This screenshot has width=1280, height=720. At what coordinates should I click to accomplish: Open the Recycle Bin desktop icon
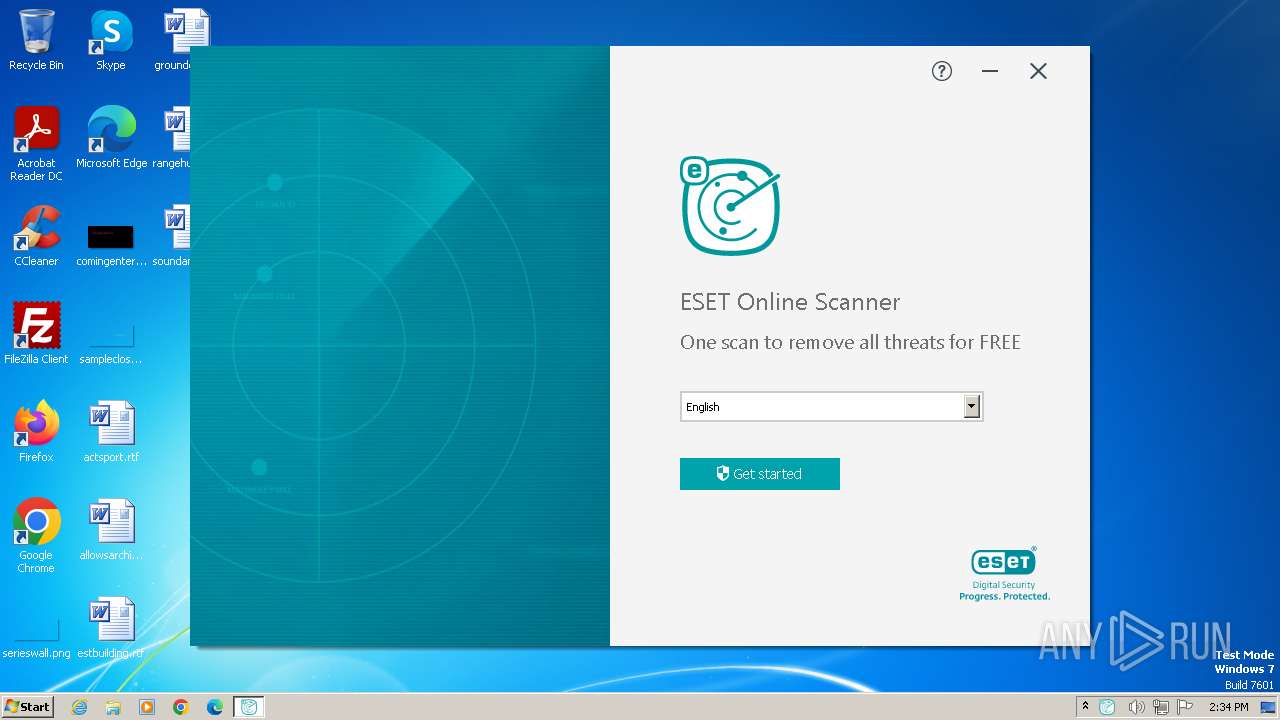36,40
